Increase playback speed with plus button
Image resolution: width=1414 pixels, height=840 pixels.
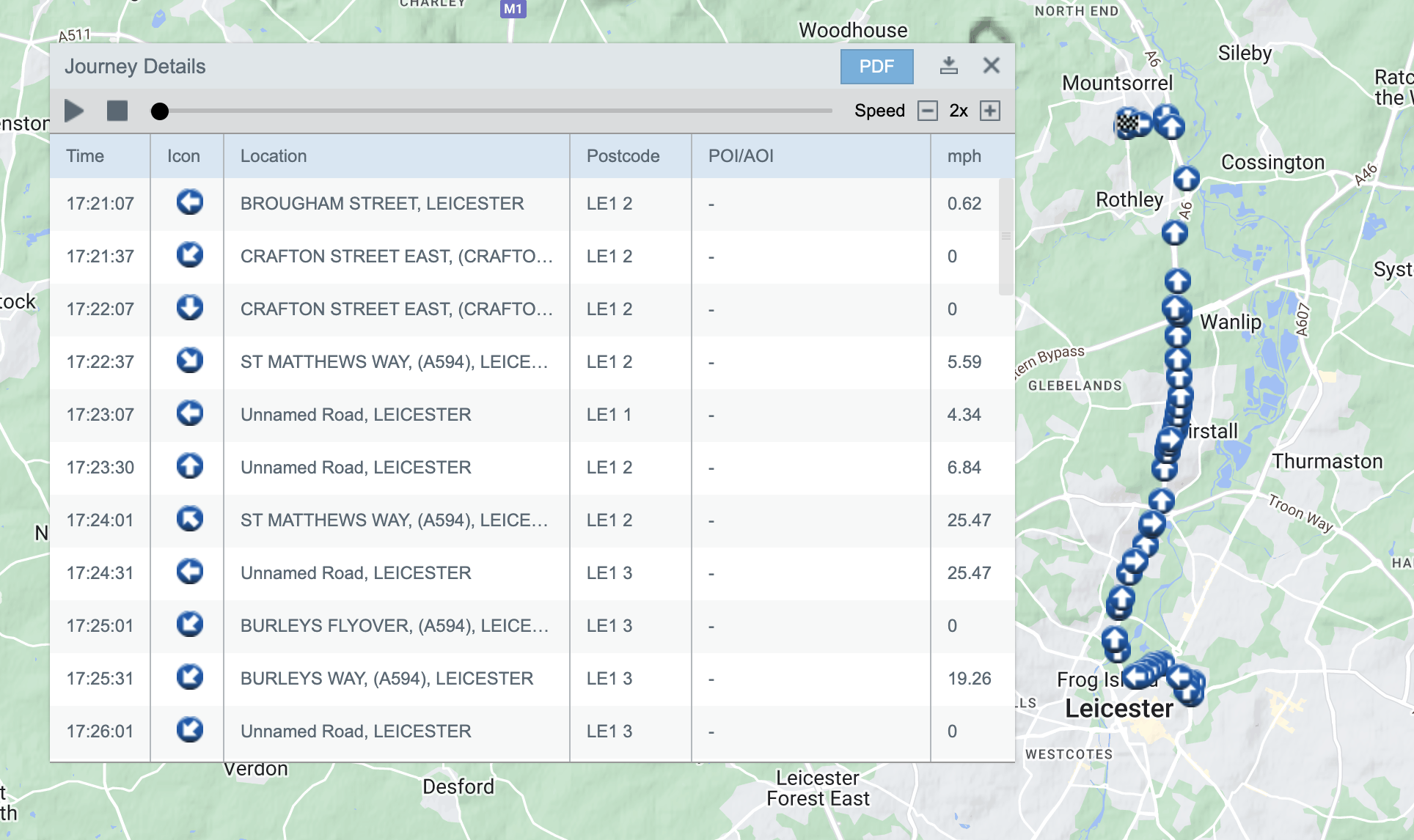(990, 111)
